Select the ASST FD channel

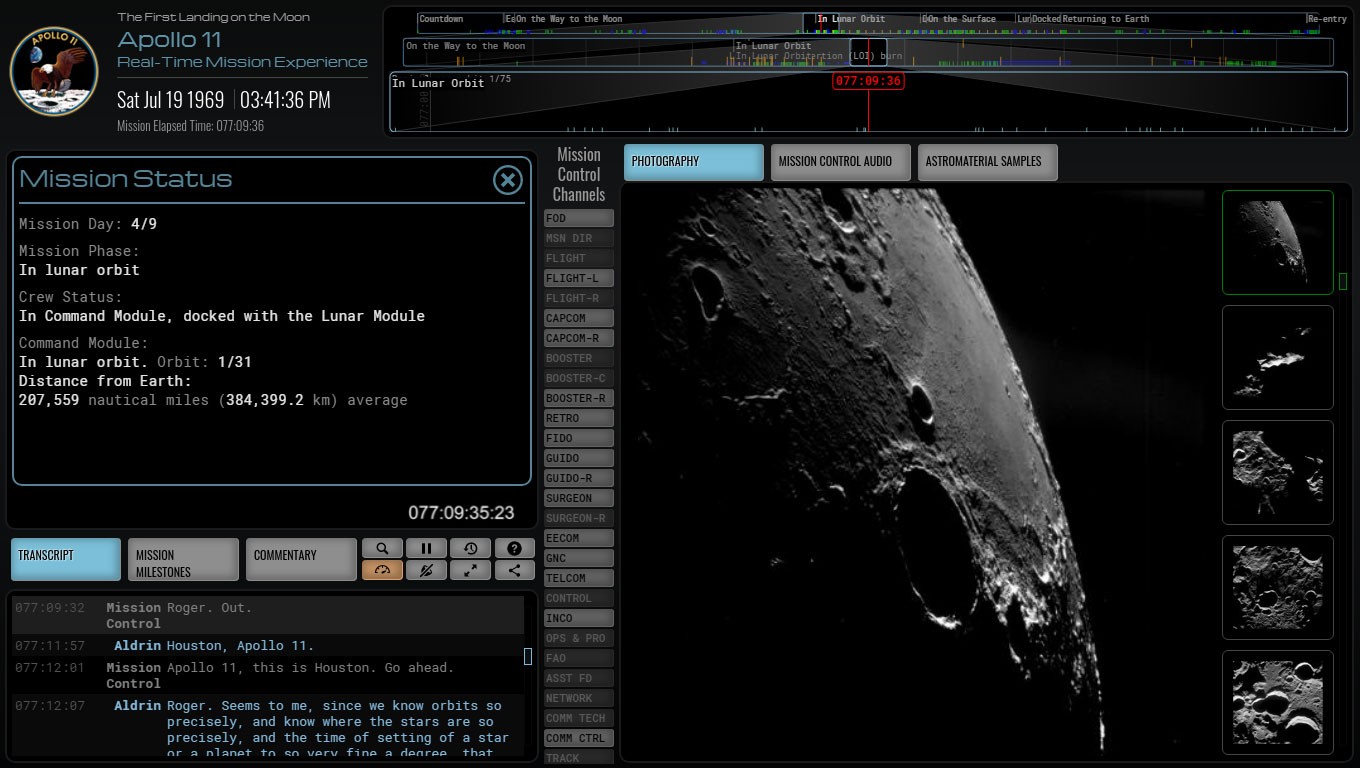(x=579, y=678)
